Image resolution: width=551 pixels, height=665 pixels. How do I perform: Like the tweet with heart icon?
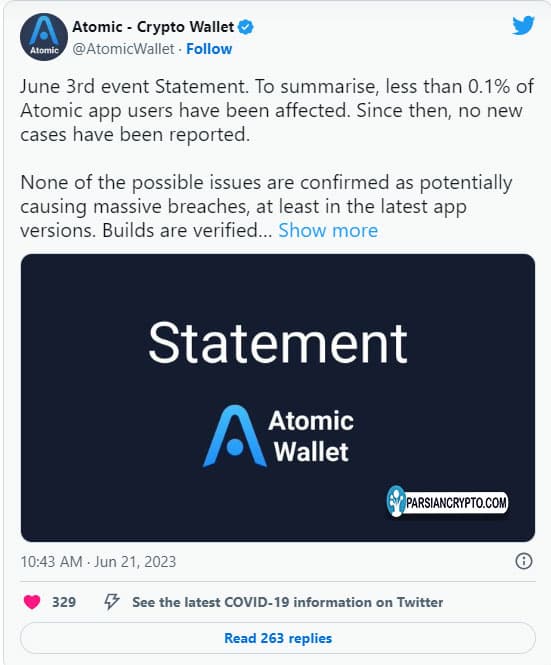(32, 602)
